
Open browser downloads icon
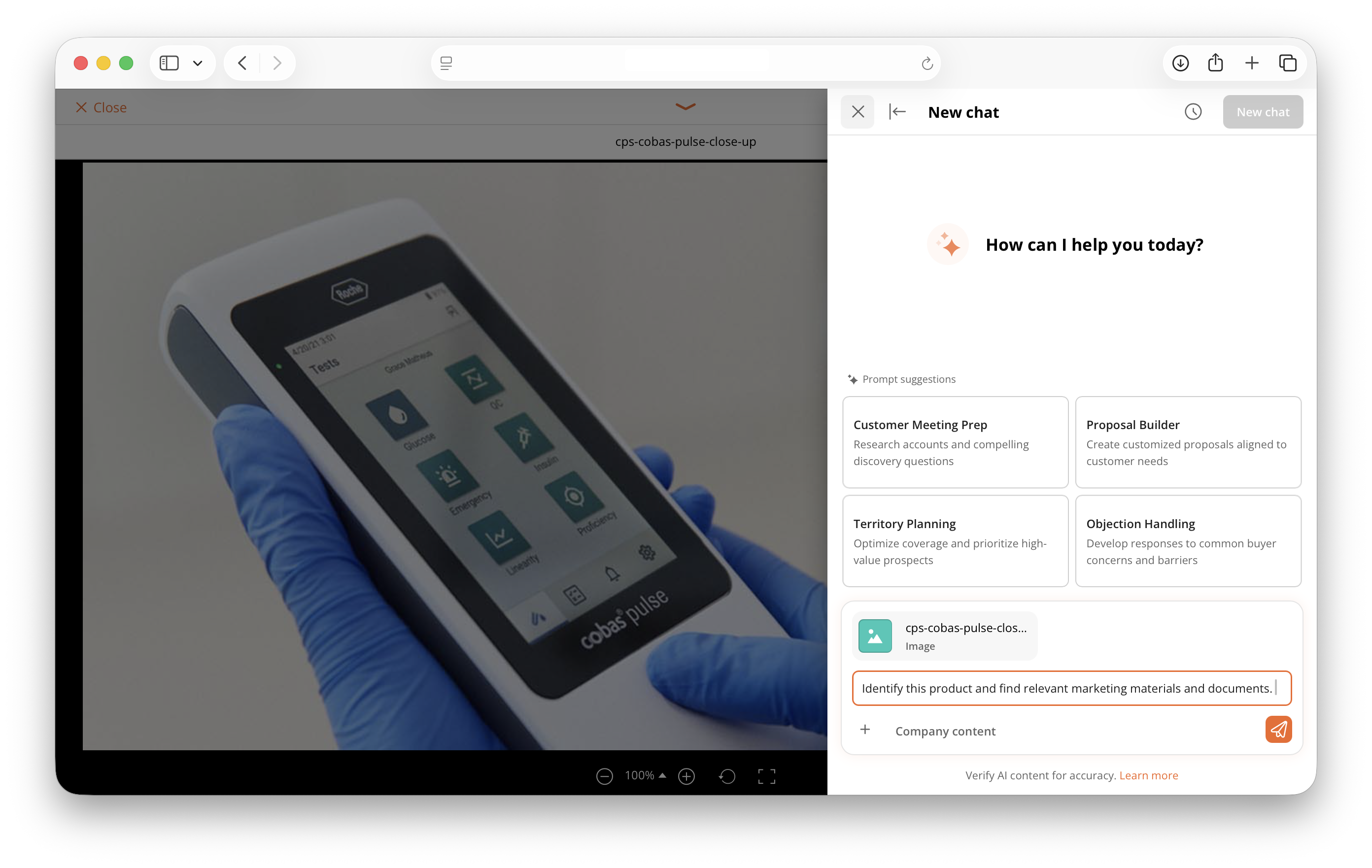[x=1181, y=63]
